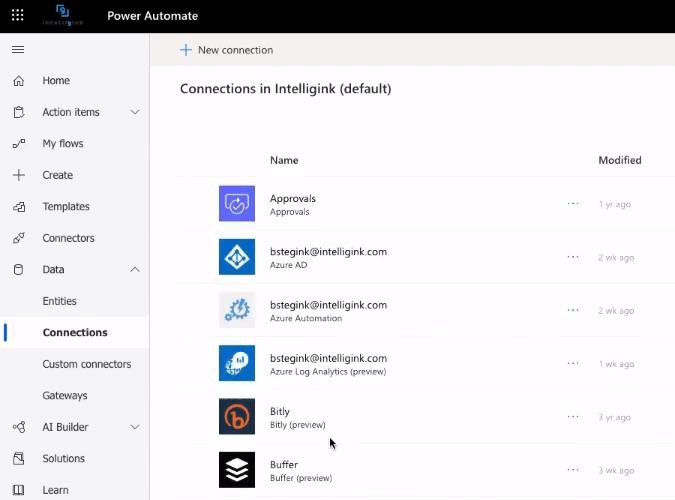Open the Approvals connection name
675x500 pixels.
293,199
